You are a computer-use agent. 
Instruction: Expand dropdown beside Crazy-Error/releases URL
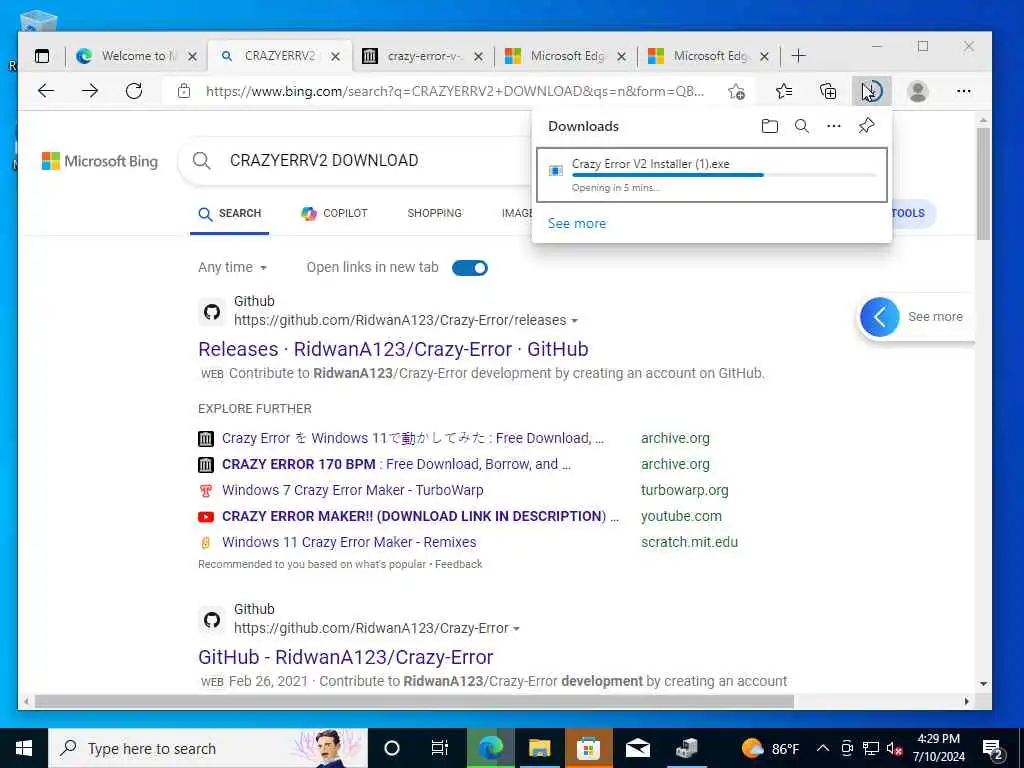point(575,321)
